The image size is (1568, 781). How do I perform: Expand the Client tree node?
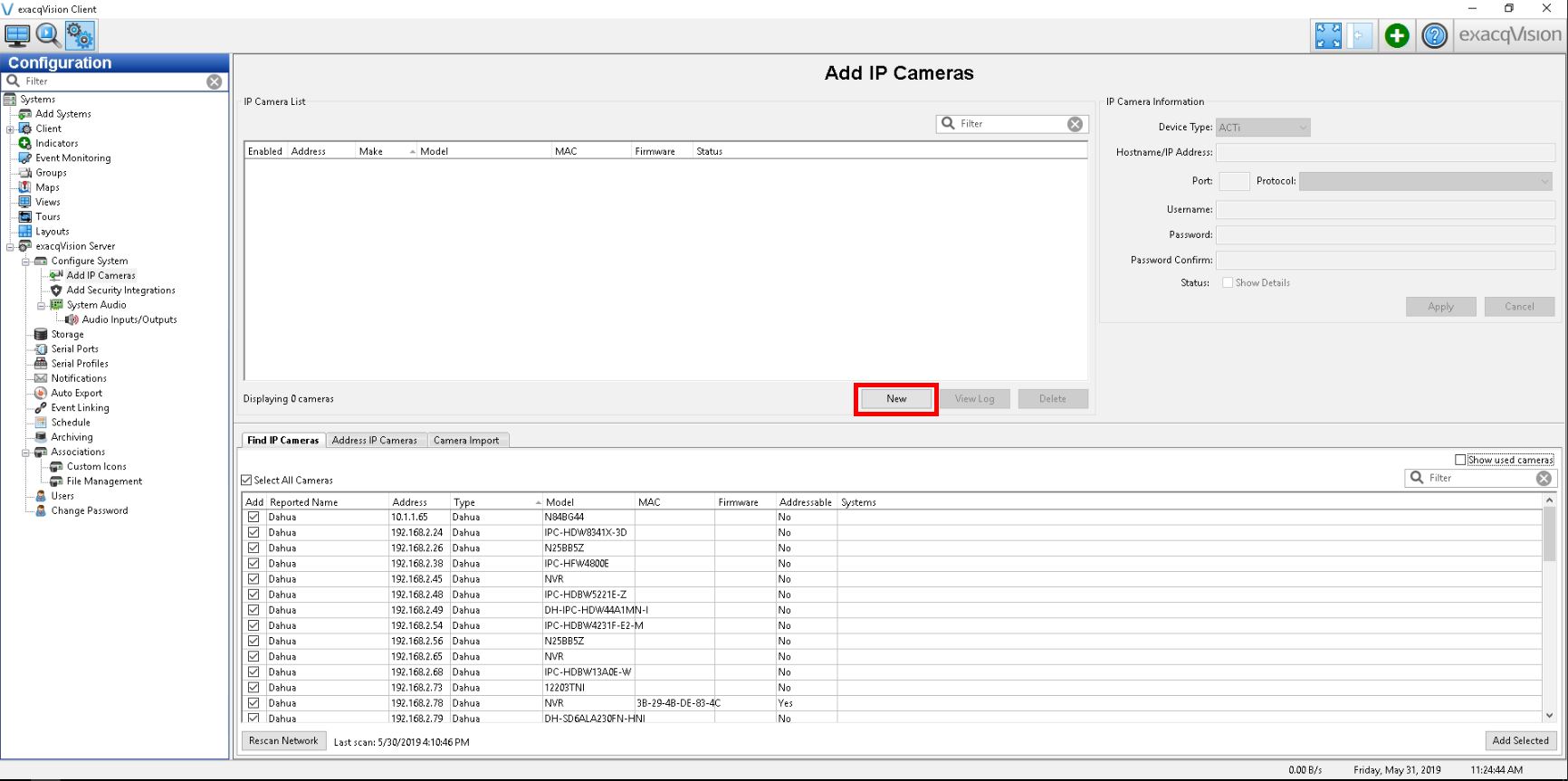(x=10, y=129)
